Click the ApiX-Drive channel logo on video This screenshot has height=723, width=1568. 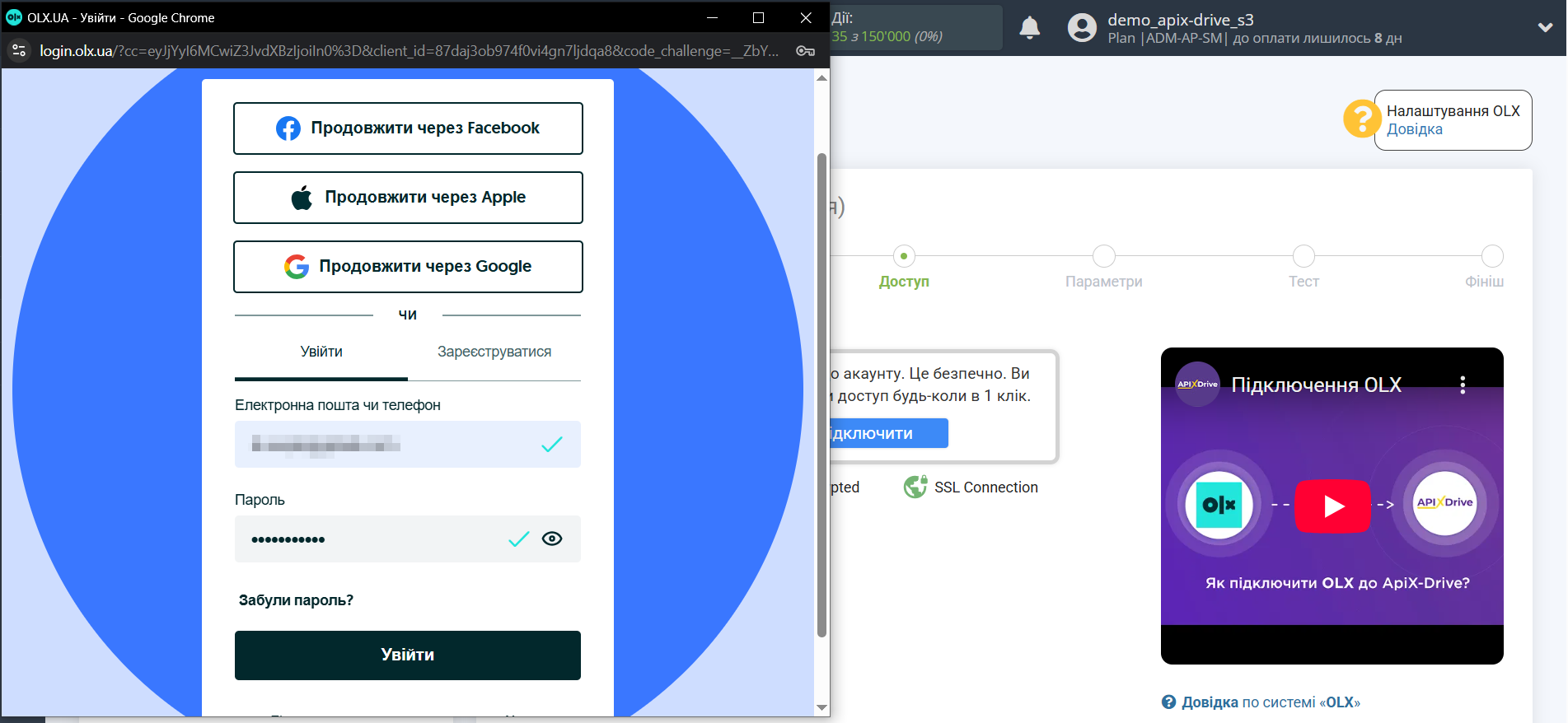coord(1197,385)
